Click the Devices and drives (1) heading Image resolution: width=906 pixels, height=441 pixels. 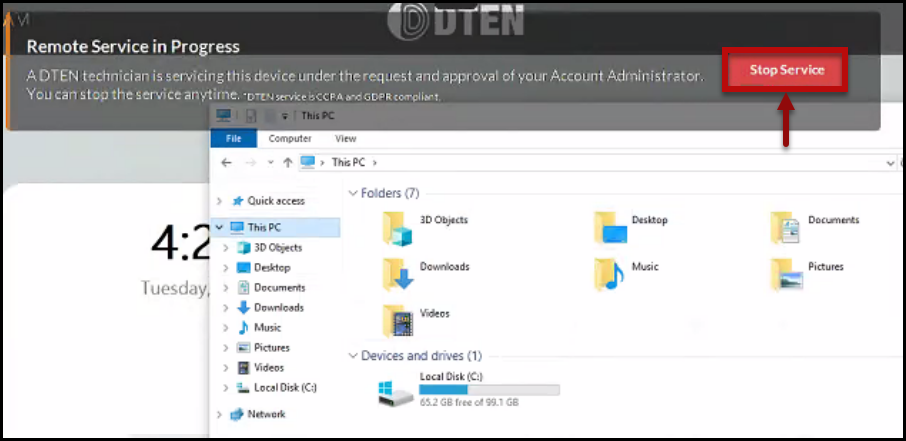pyautogui.click(x=421, y=356)
